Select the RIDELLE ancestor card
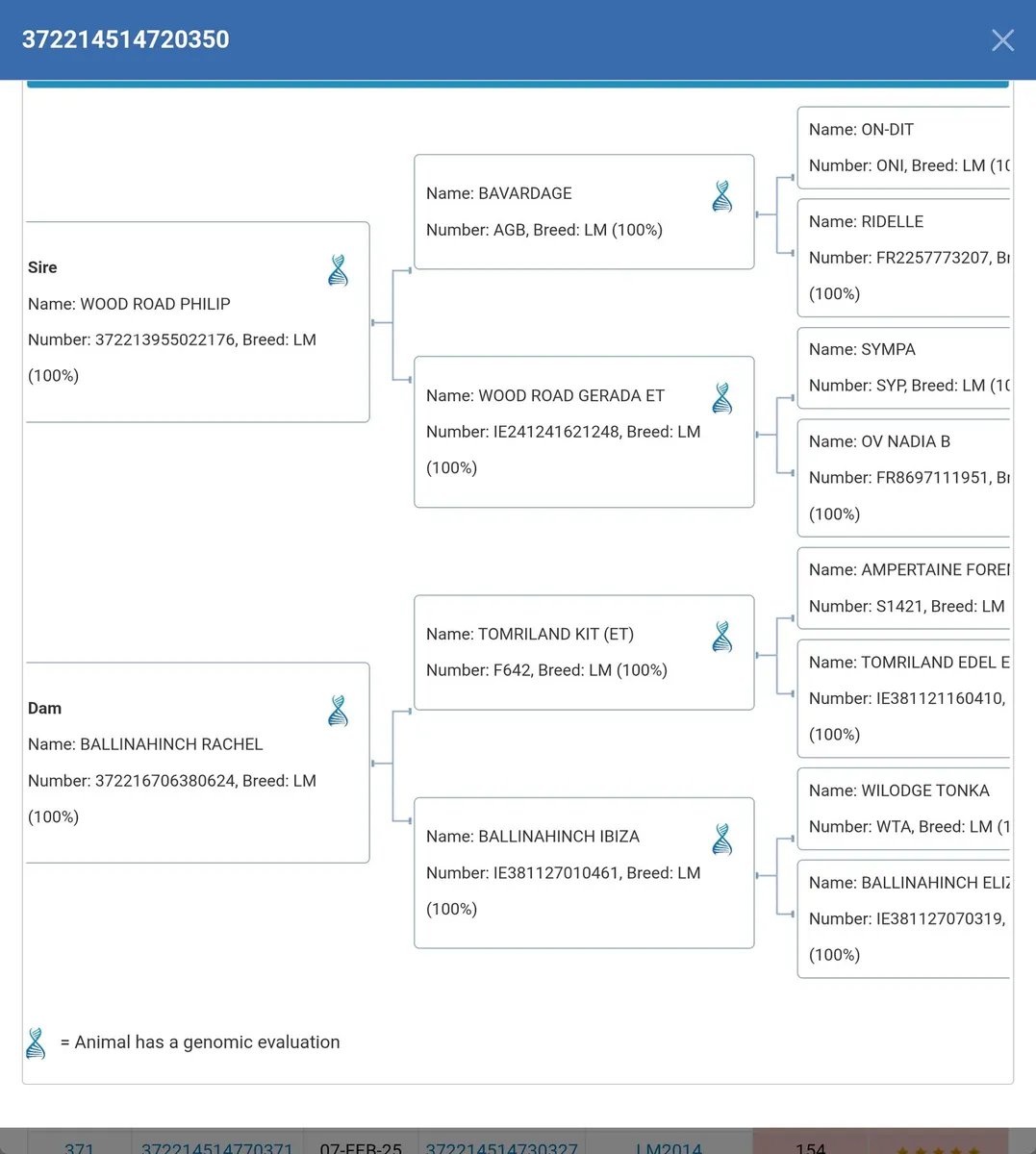 pos(904,258)
